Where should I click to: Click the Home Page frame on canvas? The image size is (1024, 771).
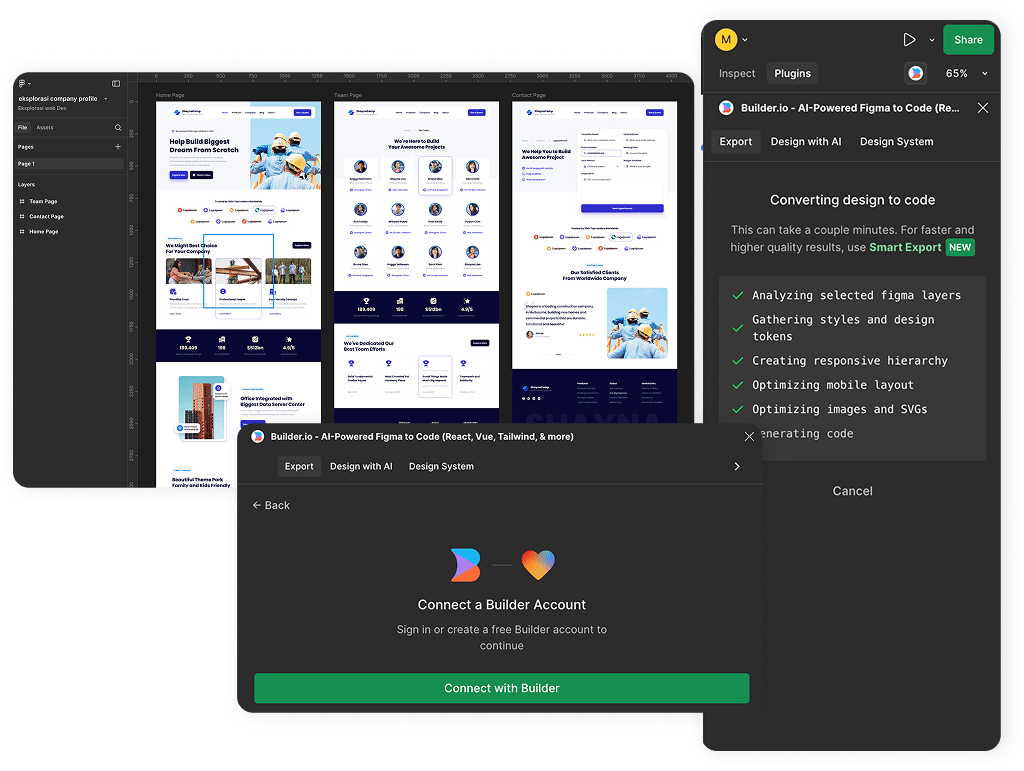point(238,294)
